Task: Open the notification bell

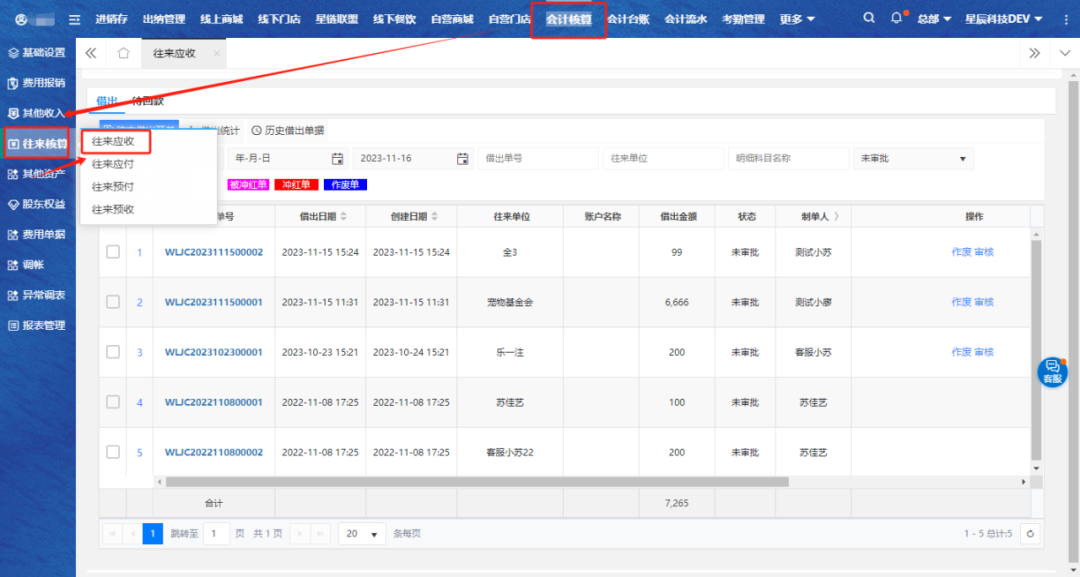Action: [896, 18]
